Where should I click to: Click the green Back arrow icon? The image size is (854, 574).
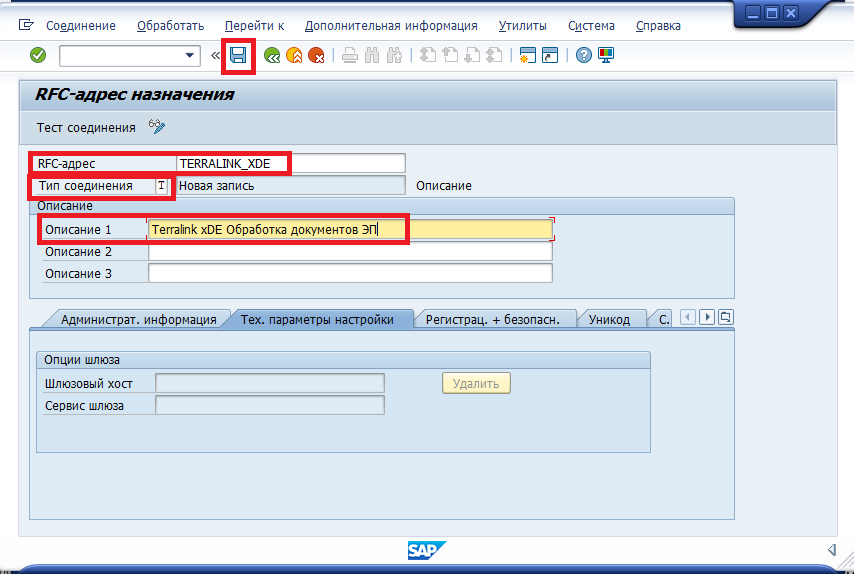tap(271, 56)
